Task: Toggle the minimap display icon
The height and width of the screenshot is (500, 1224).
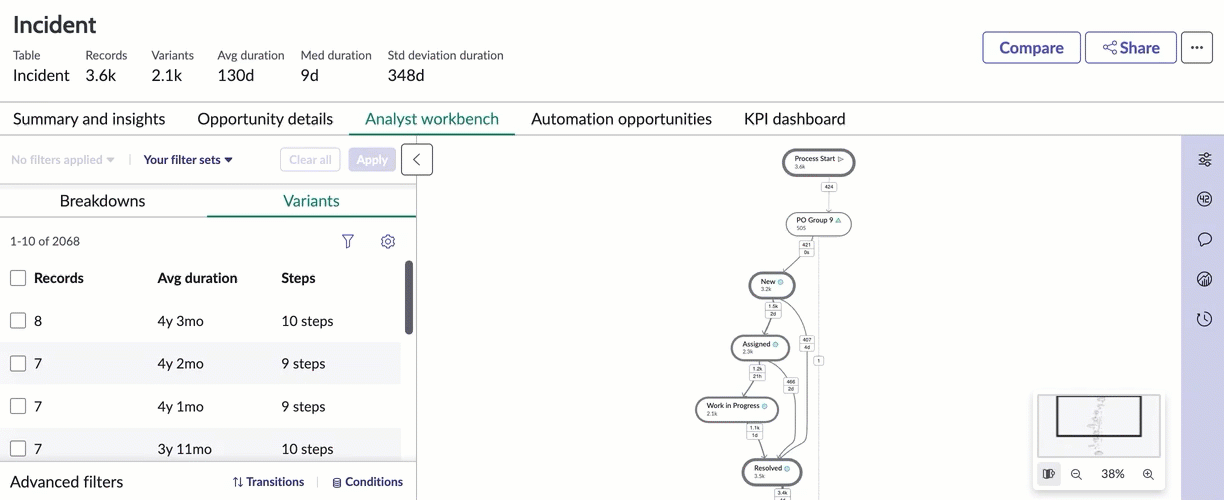Action: pos(1048,474)
